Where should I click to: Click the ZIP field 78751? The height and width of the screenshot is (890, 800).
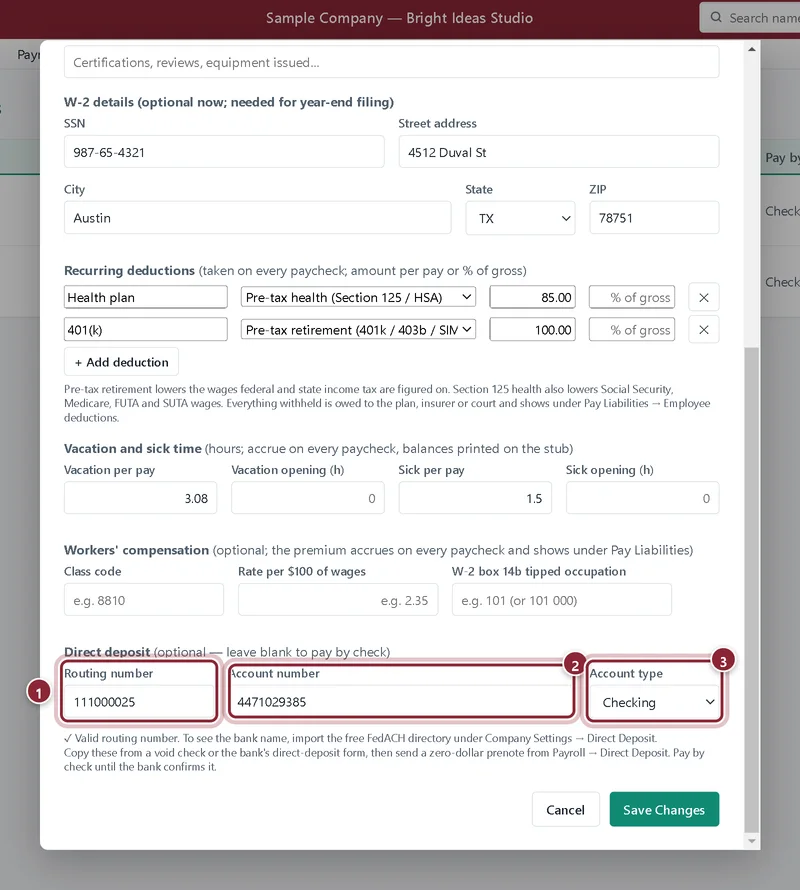pyautogui.click(x=654, y=217)
